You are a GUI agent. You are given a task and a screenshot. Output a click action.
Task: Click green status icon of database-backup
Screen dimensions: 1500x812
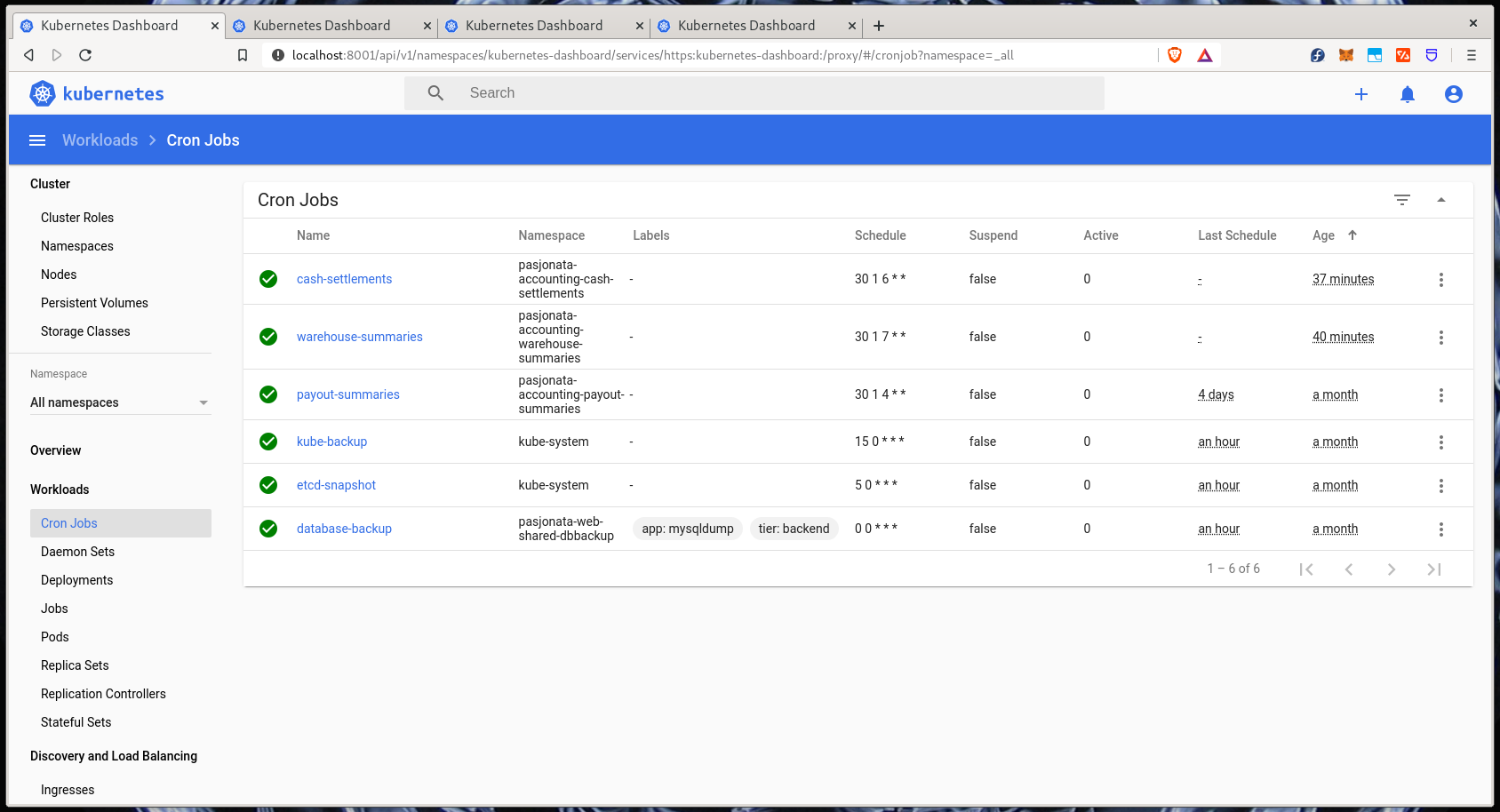268,529
